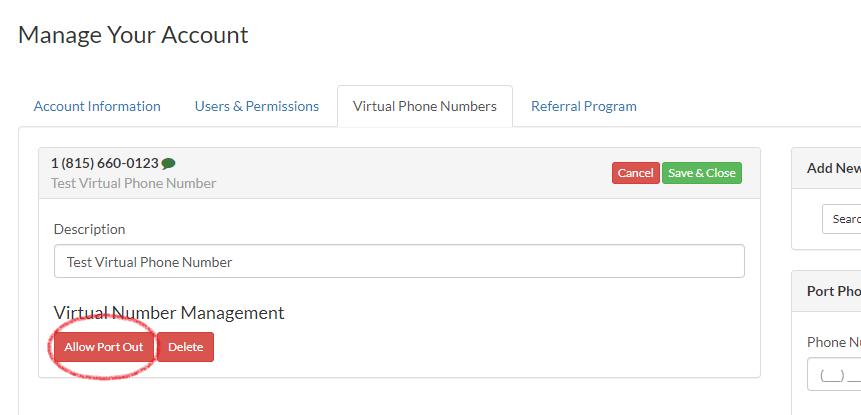Switch to the Users & Permissions tab
This screenshot has height=415, width=861.
[257, 106]
